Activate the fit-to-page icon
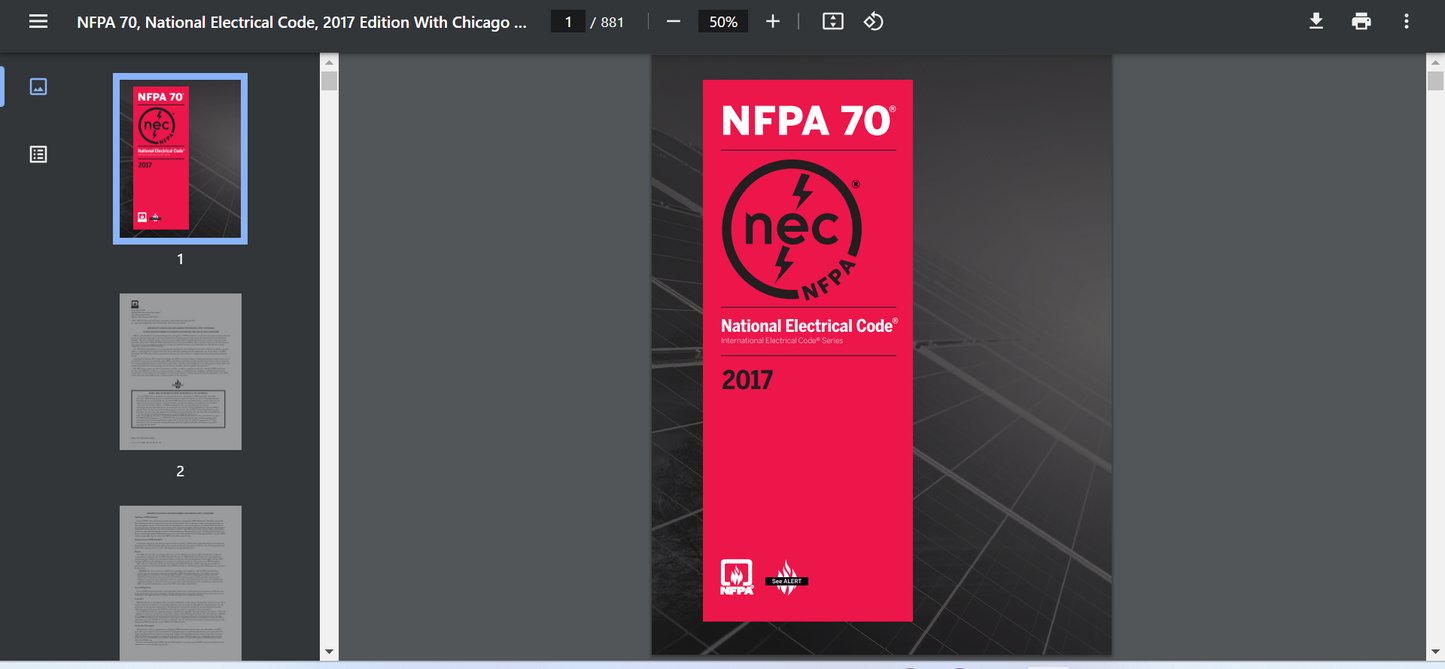 (832, 20)
